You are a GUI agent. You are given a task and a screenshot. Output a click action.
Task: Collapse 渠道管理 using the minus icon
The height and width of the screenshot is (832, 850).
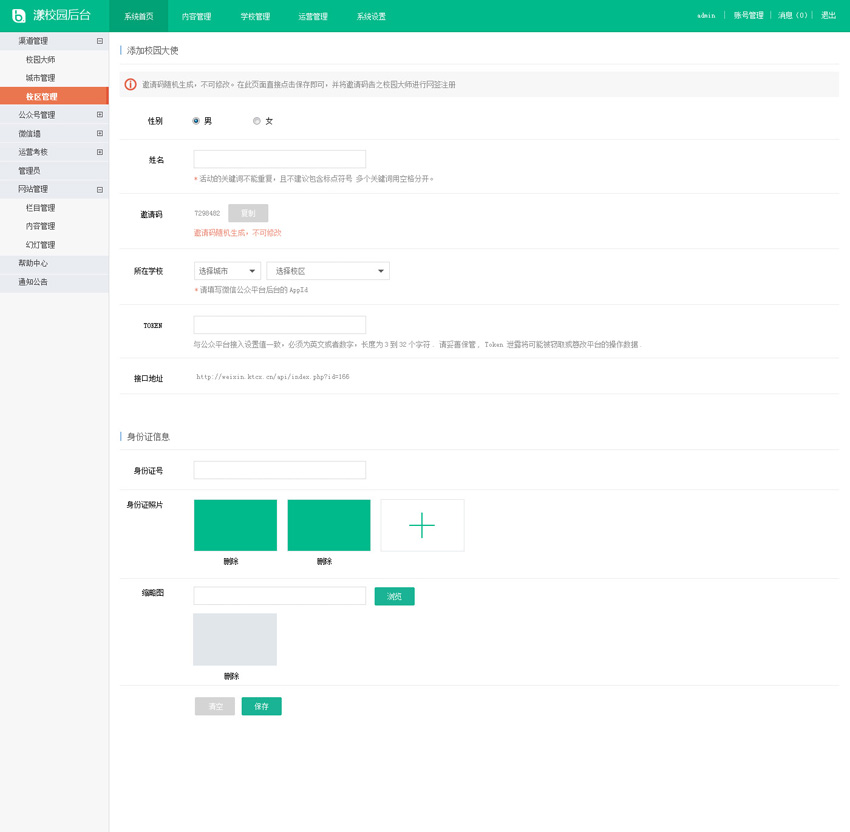tap(99, 41)
